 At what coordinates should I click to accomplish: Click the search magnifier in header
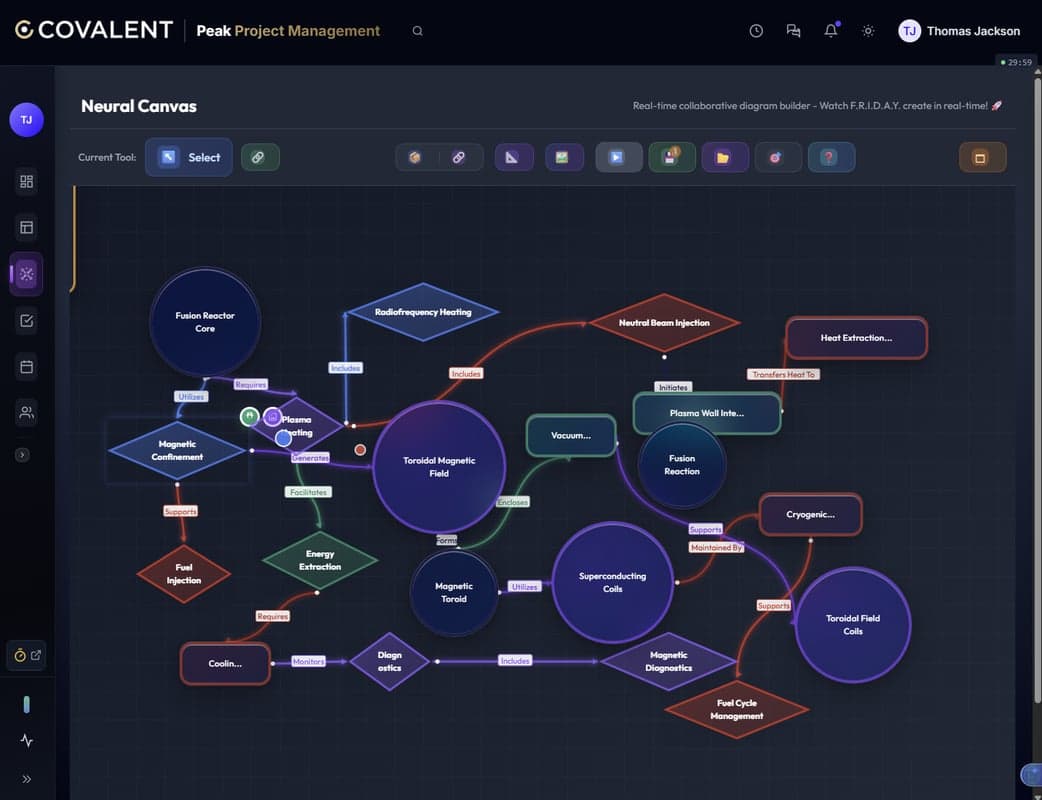[x=418, y=31]
